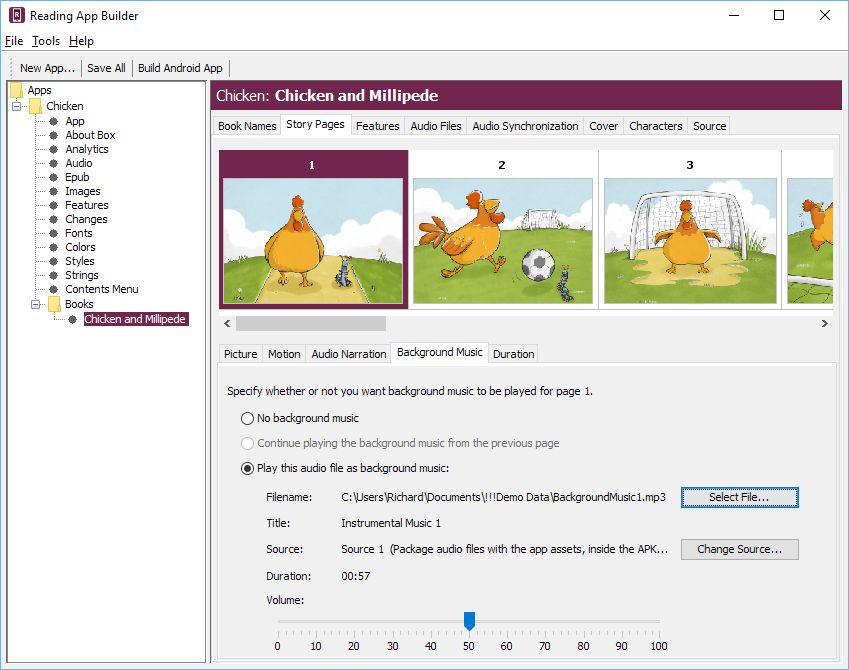Viewport: 849px width, 670px height.
Task: Click Build Android App toolbar button
Action: tap(180, 68)
